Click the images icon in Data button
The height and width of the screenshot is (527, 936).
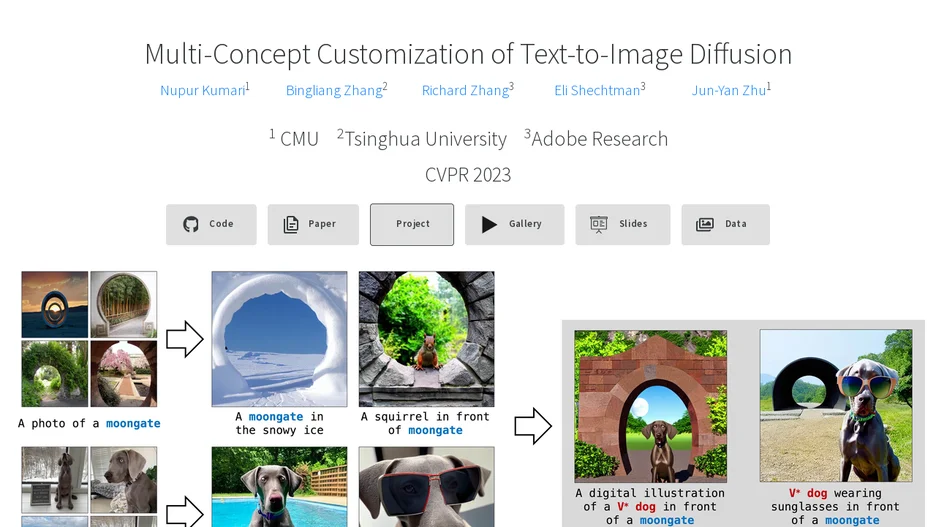[704, 224]
